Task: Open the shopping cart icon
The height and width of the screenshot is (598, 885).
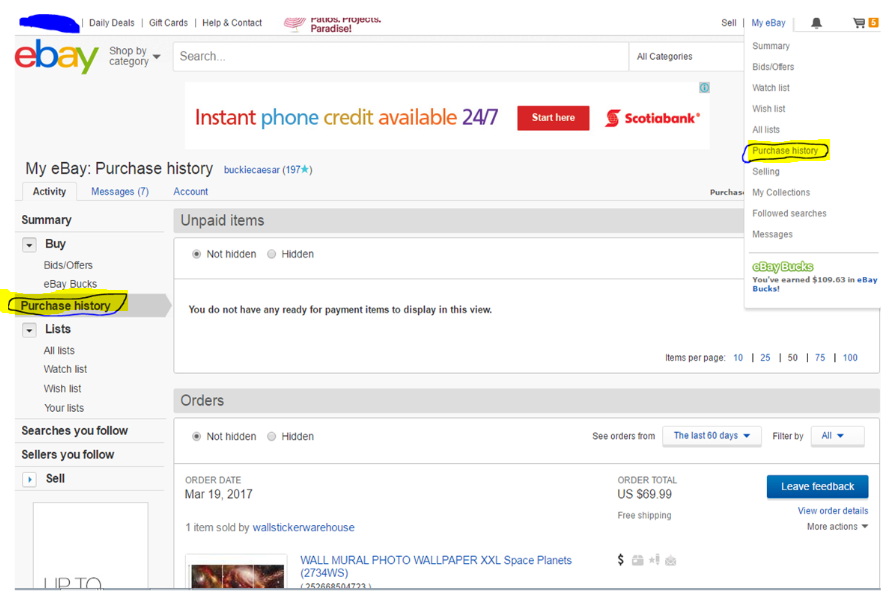Action: pyautogui.click(x=859, y=23)
